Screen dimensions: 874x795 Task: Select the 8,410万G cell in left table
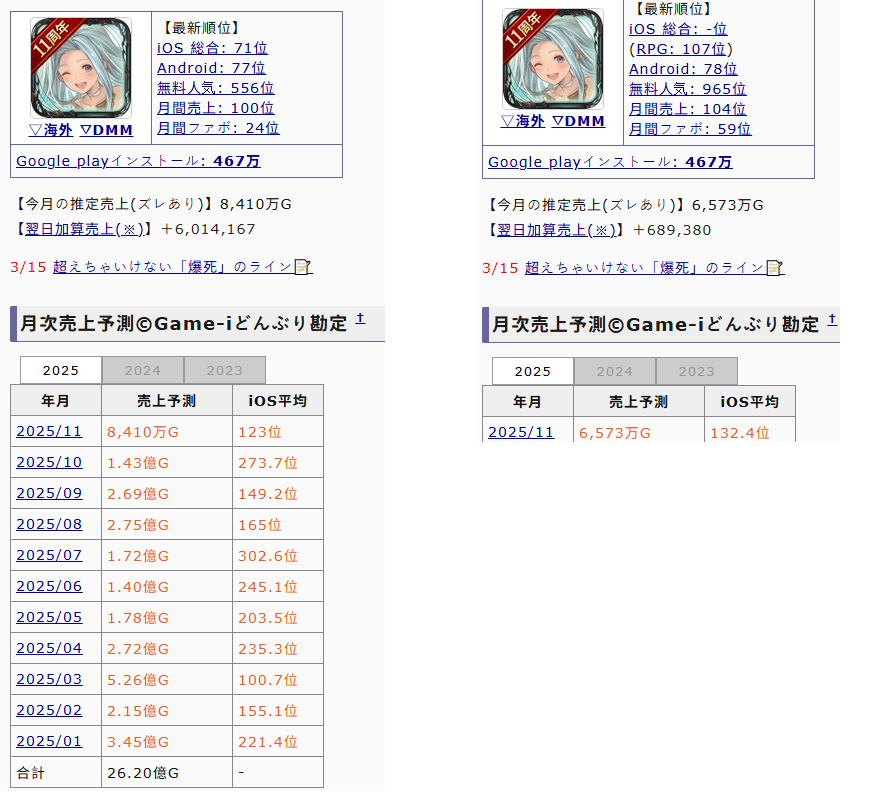coord(167,432)
